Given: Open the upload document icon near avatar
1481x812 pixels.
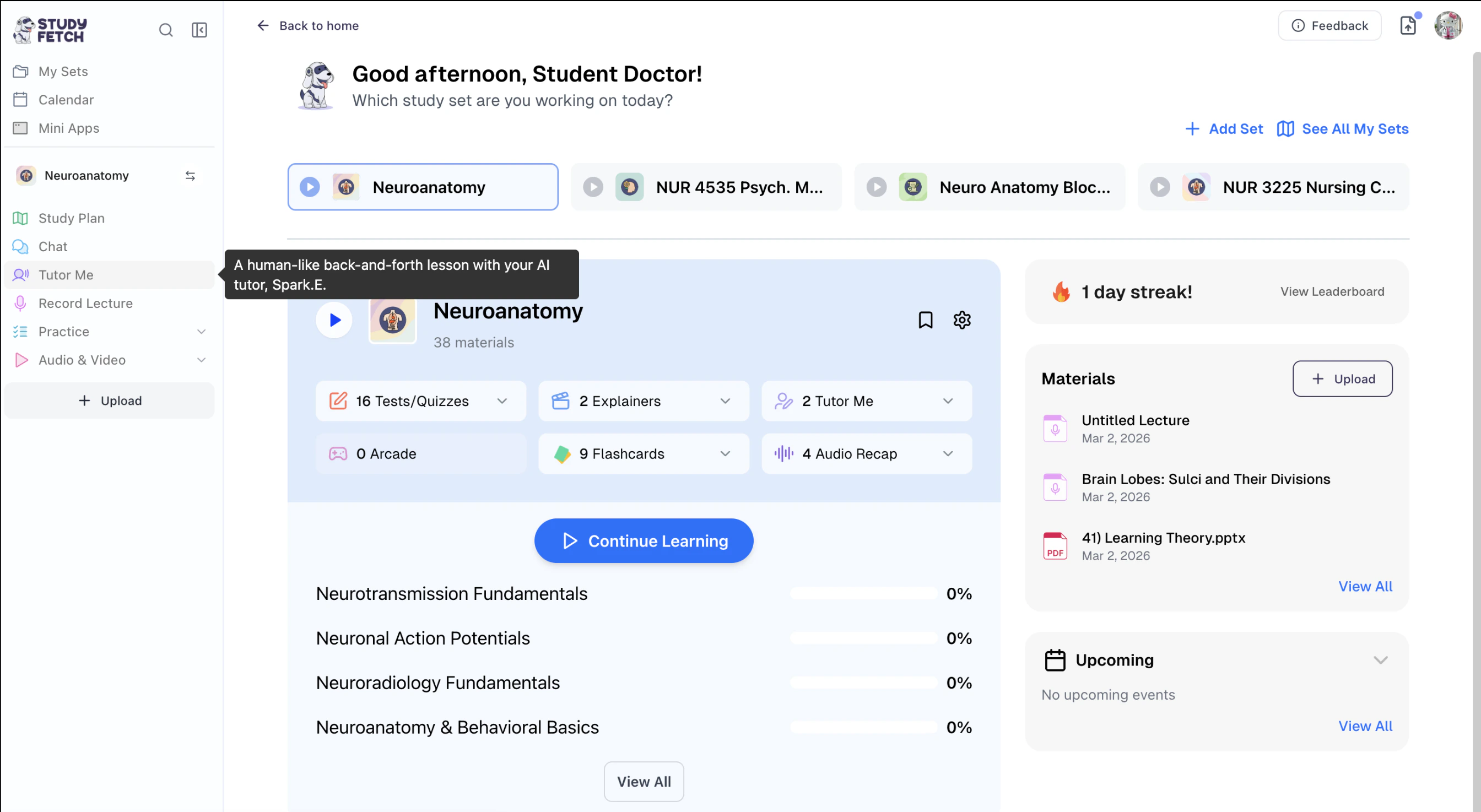Looking at the screenshot, I should point(1407,26).
